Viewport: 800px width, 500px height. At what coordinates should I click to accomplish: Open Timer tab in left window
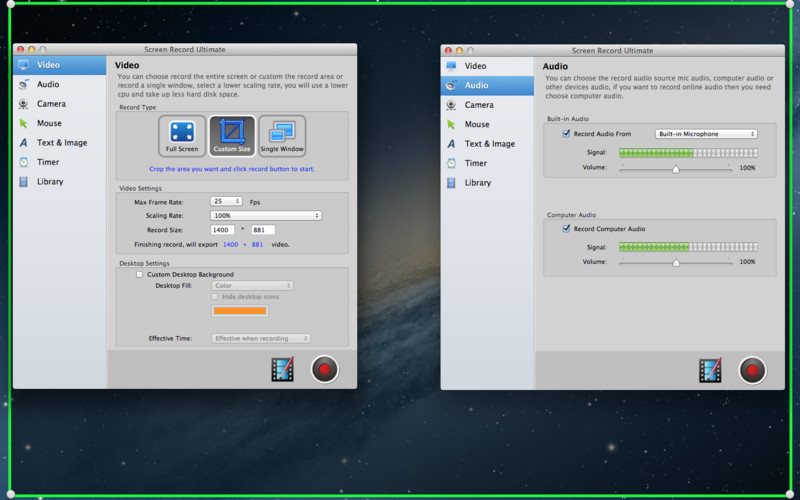click(x=60, y=162)
